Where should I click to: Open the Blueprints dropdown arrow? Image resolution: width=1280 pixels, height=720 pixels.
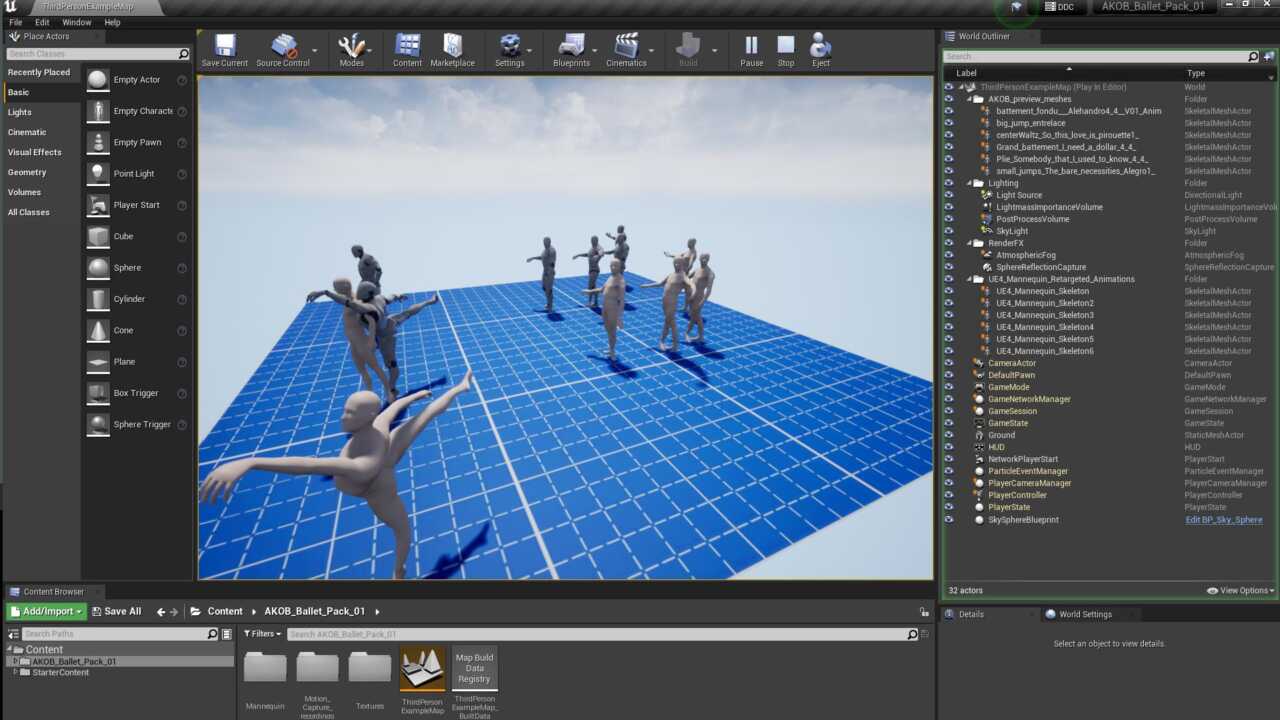click(x=595, y=50)
